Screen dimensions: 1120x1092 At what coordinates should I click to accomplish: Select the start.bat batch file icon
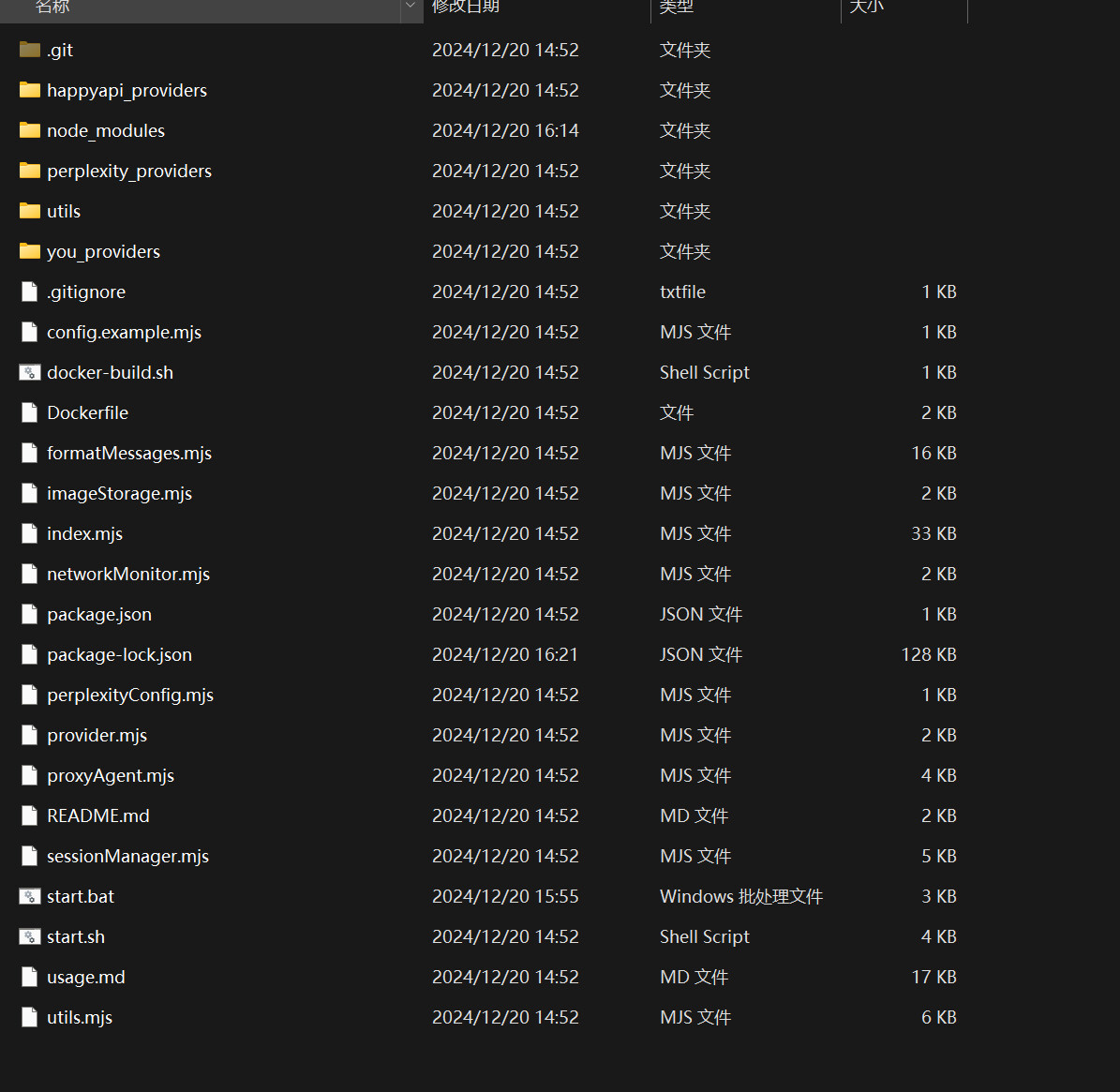click(x=30, y=896)
